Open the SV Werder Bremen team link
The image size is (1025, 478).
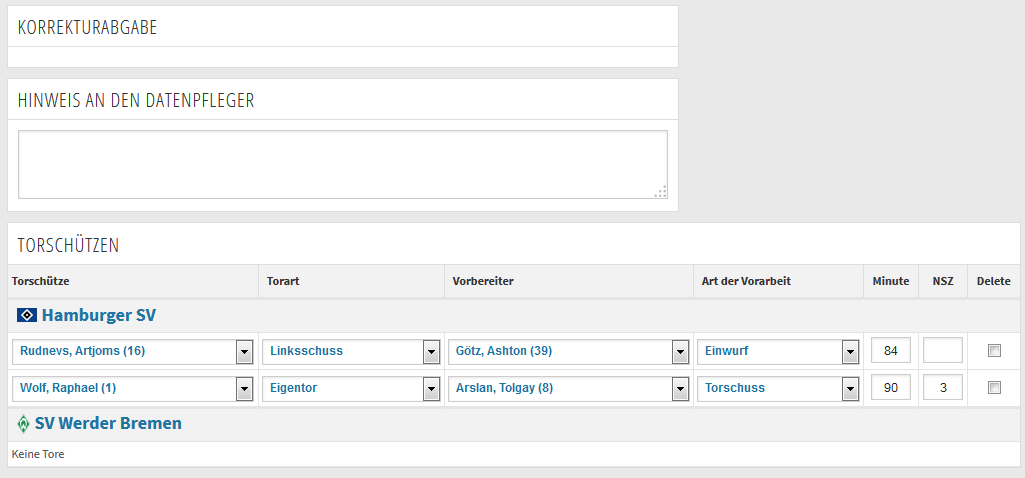point(109,424)
